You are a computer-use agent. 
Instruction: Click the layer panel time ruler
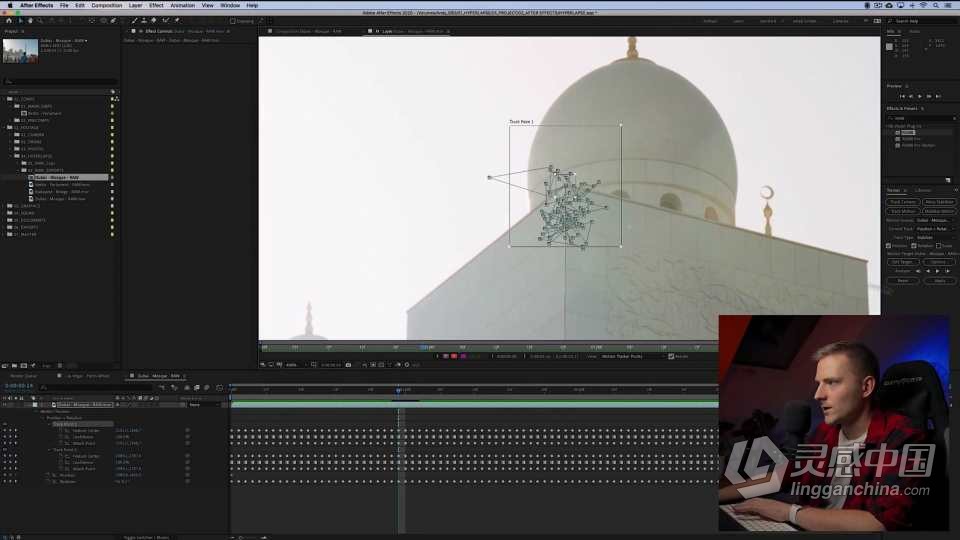tap(489, 347)
